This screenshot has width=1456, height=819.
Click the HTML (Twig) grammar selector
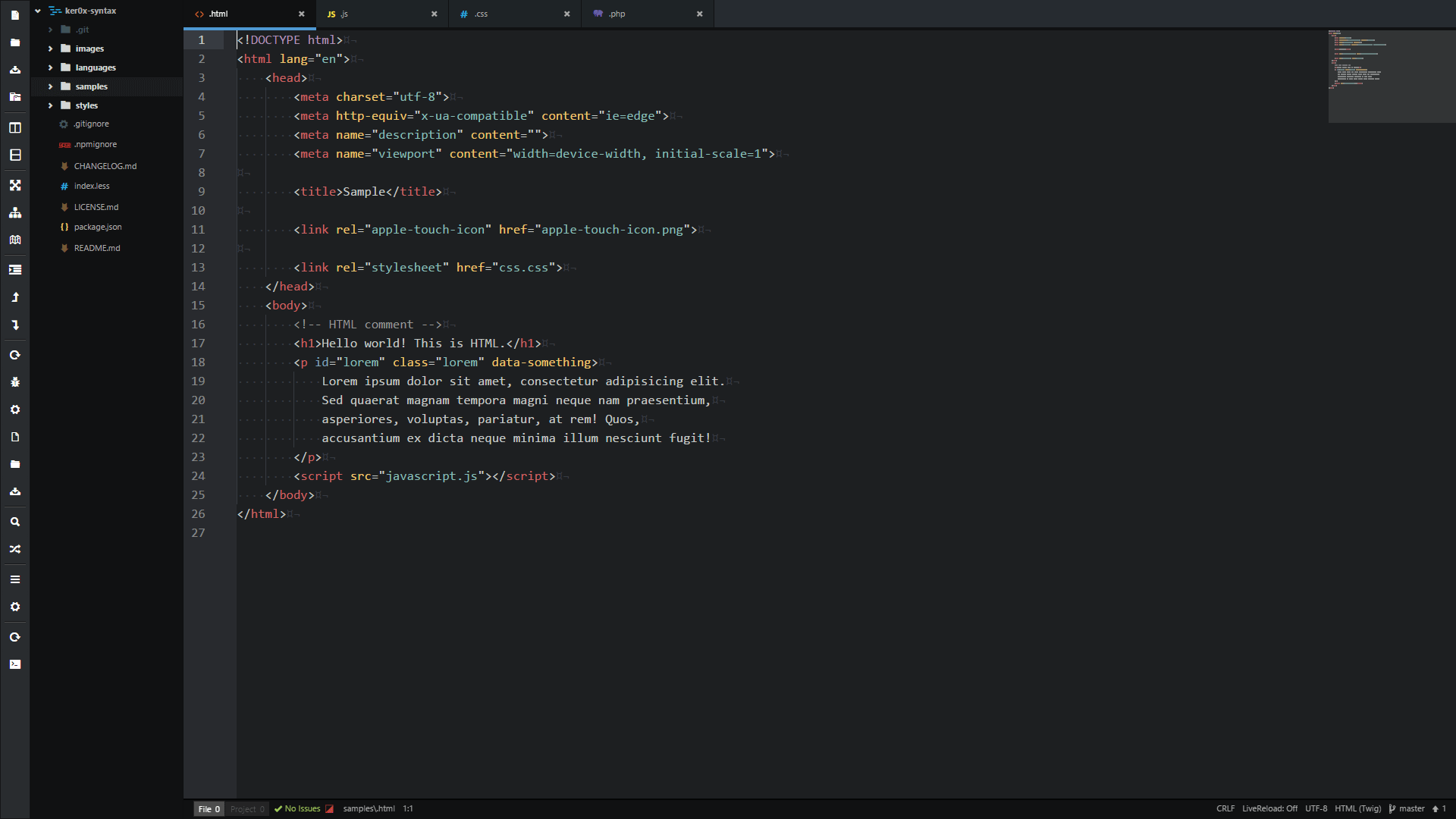pyautogui.click(x=1357, y=808)
